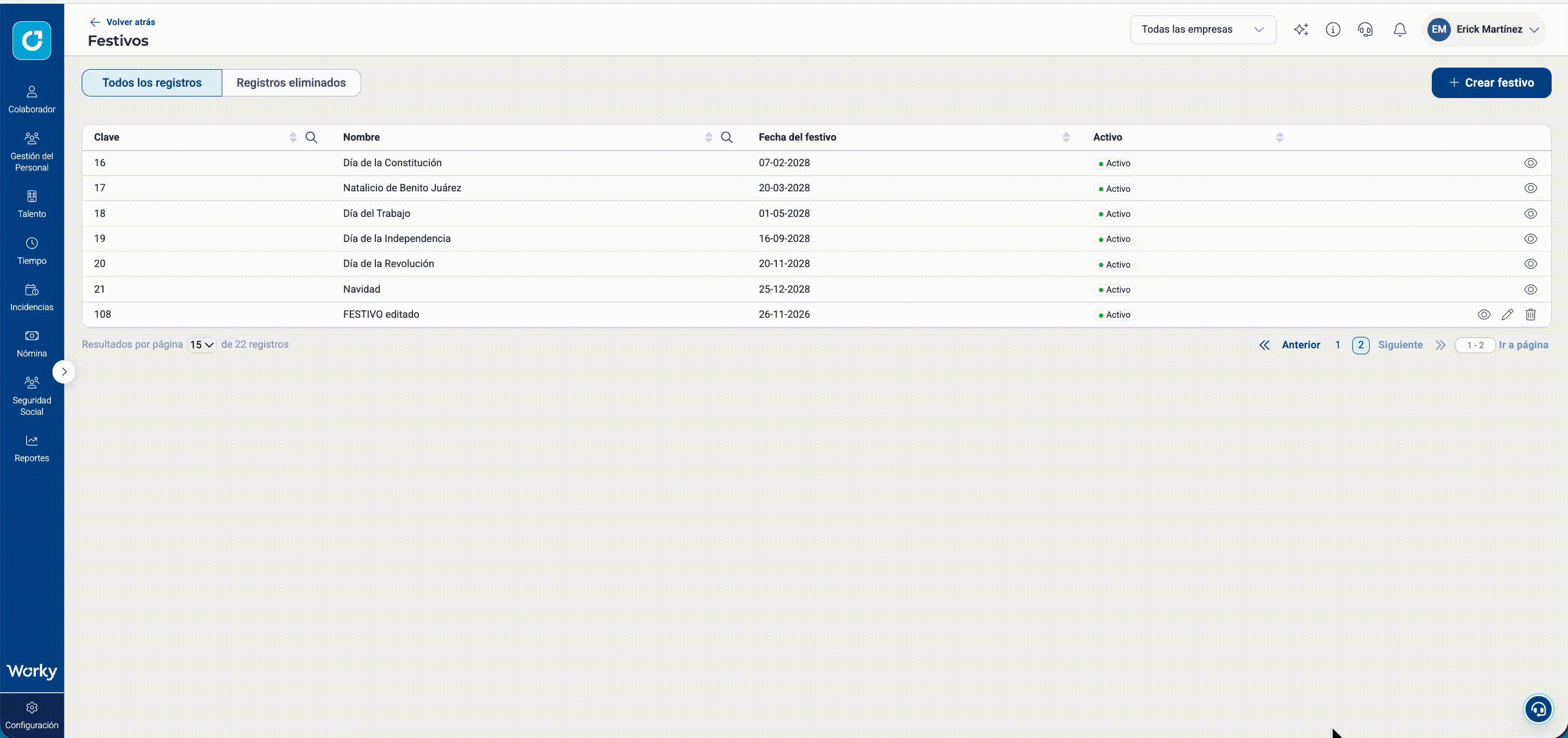Open floating support chat bubble
The height and width of the screenshot is (738, 1568).
click(x=1538, y=709)
